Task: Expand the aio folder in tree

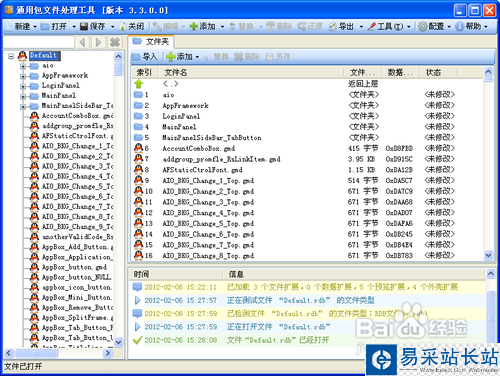Action: point(23,66)
